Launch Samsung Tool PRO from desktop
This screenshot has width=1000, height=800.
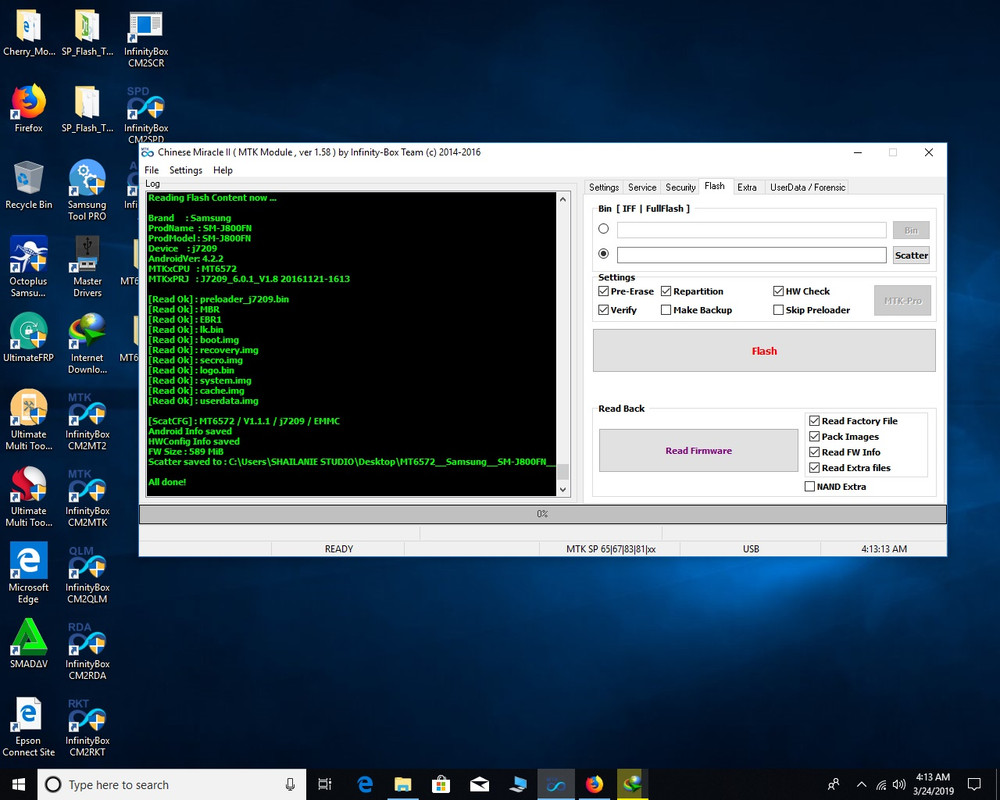point(87,181)
